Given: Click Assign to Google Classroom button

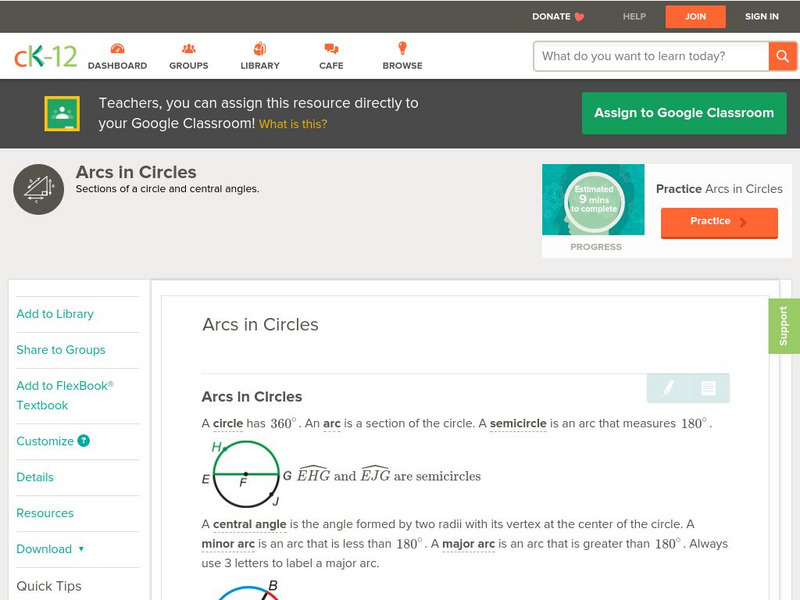Looking at the screenshot, I should [x=684, y=113].
